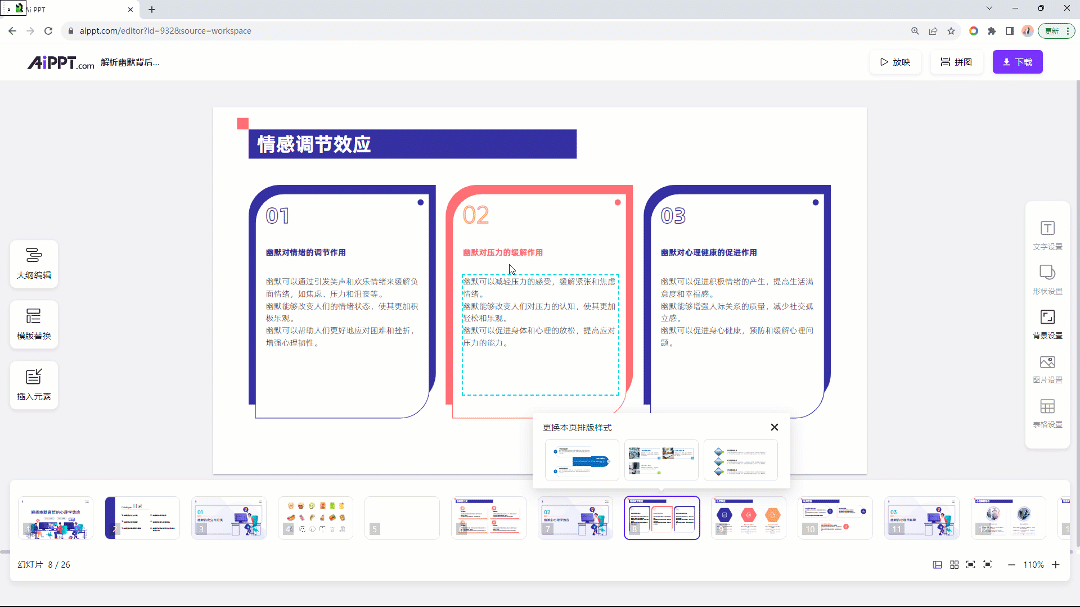Open the 大纲编辑 outline editing panel
1080x607 pixels.
(x=33, y=263)
